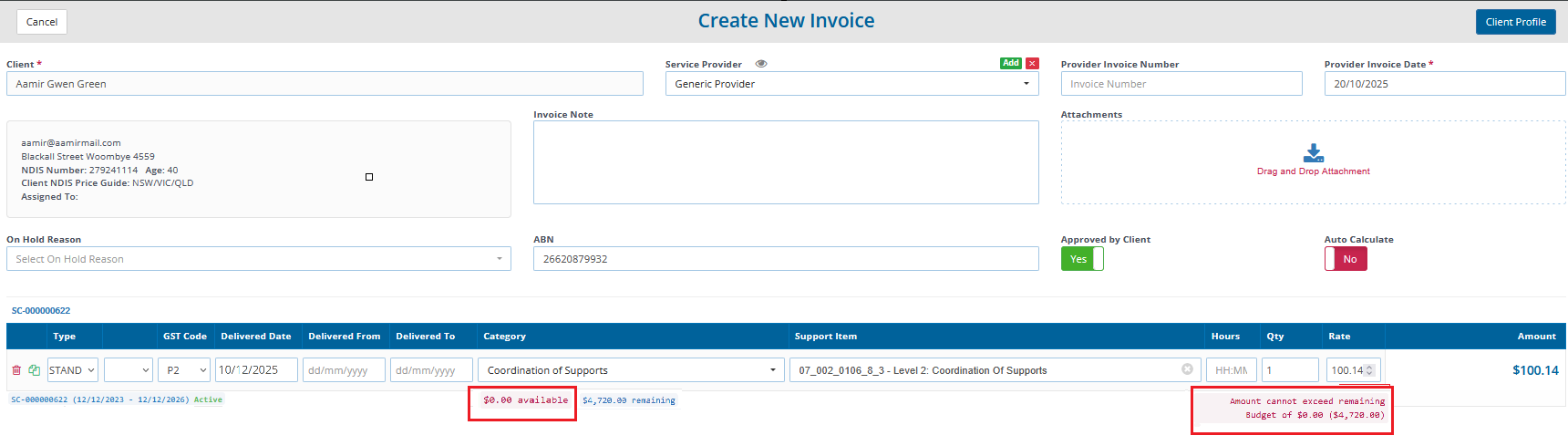Expand the On Hold Reason dropdown
The image size is (1568, 446).
coord(258,259)
